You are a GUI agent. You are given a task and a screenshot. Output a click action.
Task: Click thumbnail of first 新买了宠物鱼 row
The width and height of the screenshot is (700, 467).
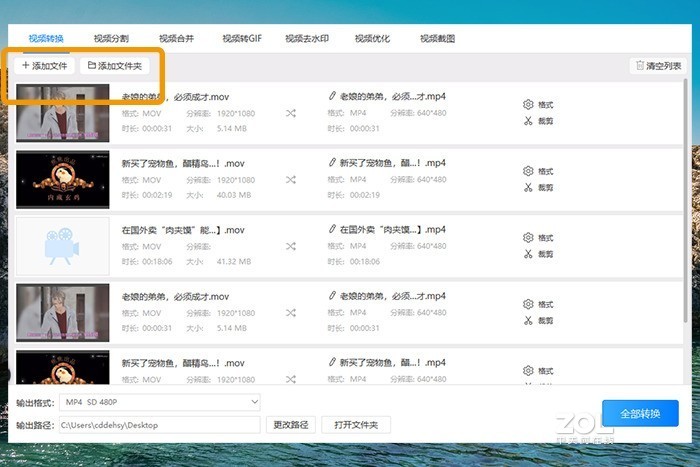(x=62, y=179)
